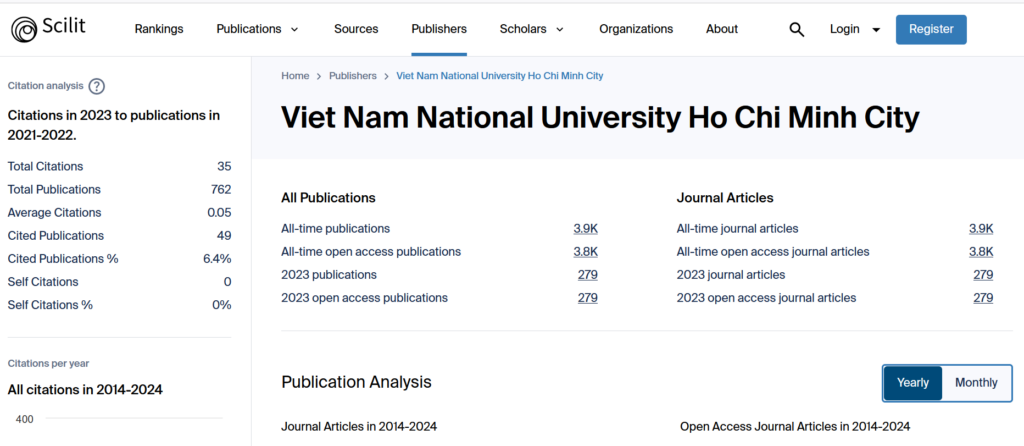This screenshot has width=1024, height=446.
Task: Open the search magnifier icon
Action: tap(796, 30)
